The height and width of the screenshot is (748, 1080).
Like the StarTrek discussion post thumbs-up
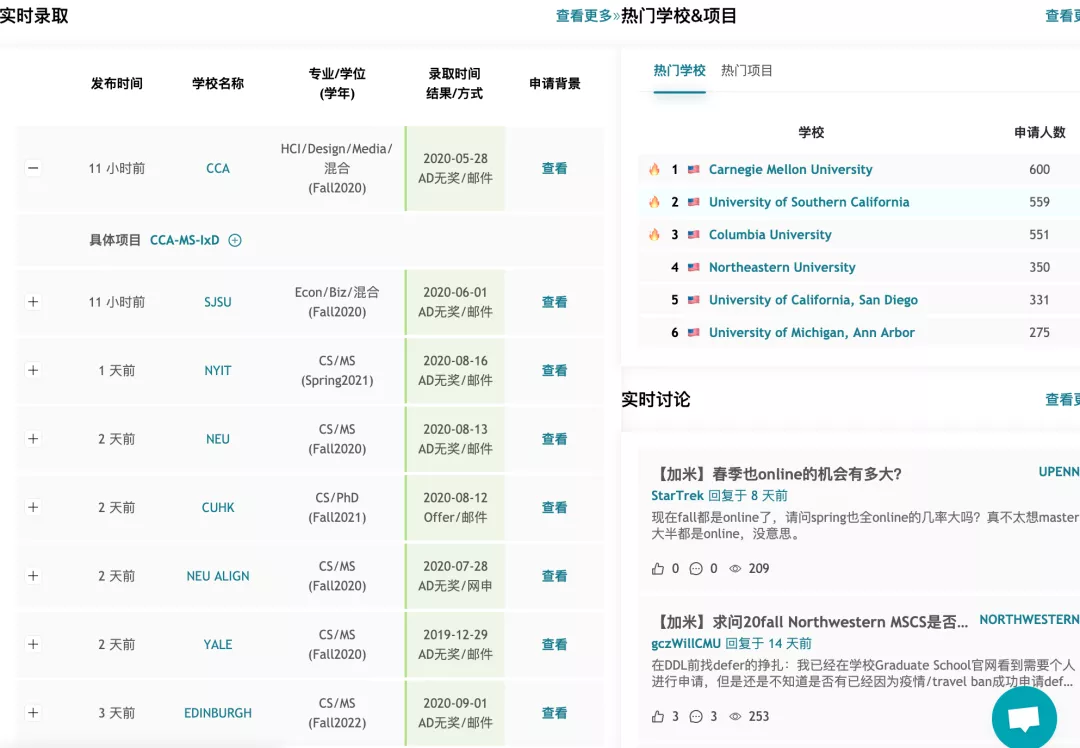(x=658, y=569)
